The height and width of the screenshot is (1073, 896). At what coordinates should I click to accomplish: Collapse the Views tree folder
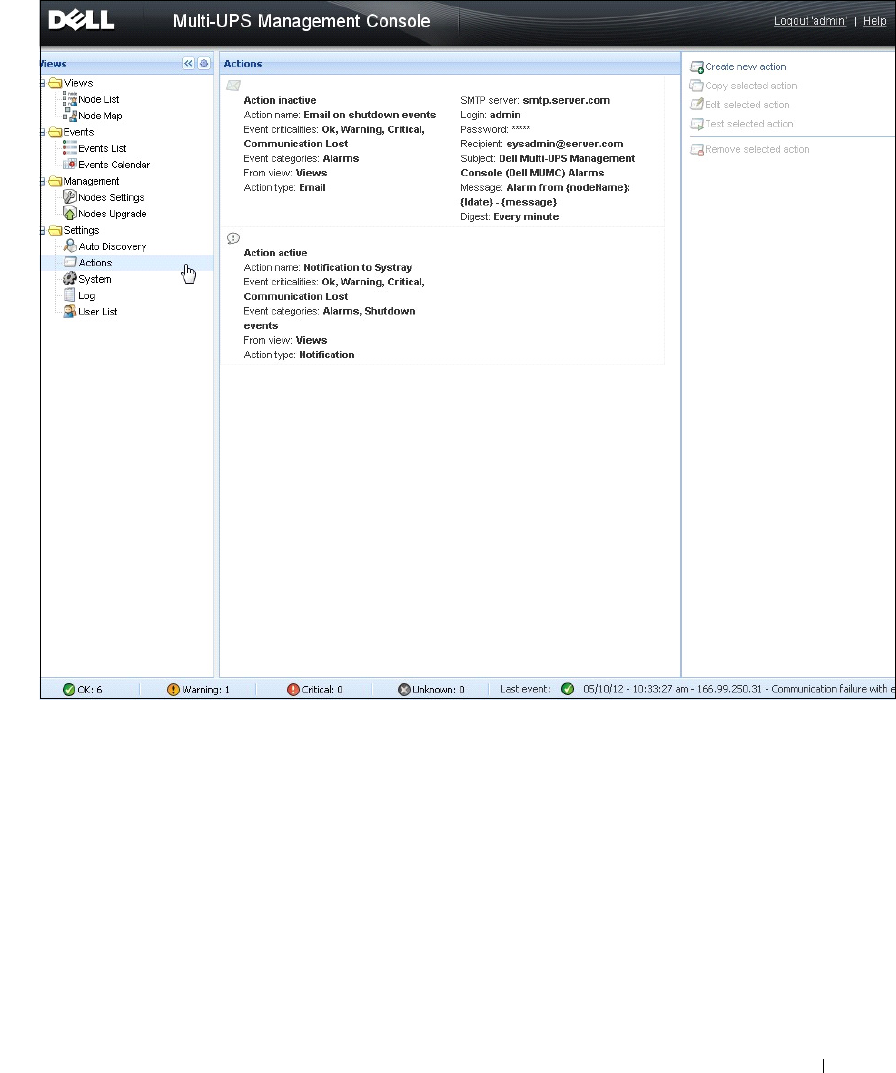pos(42,83)
